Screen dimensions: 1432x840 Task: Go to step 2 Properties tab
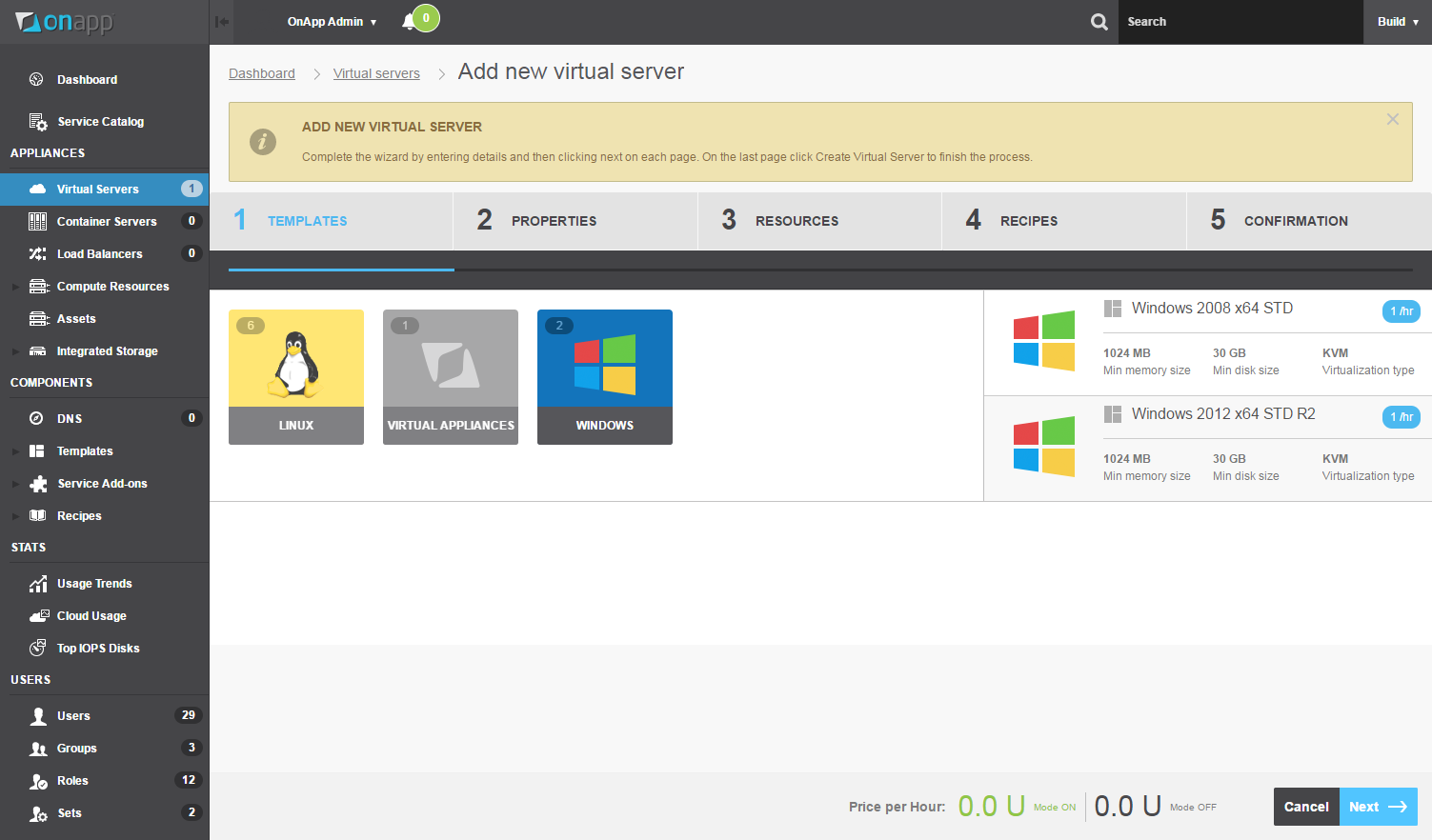(x=575, y=221)
